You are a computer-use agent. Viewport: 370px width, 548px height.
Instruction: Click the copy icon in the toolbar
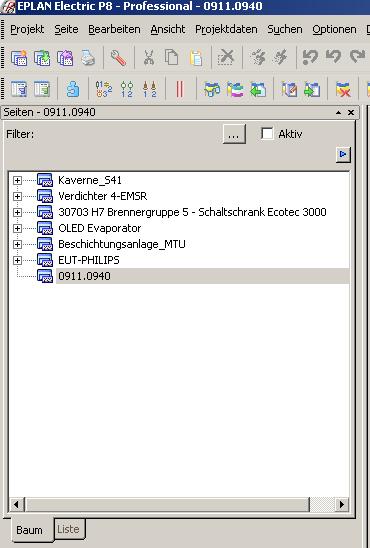[x=172, y=58]
